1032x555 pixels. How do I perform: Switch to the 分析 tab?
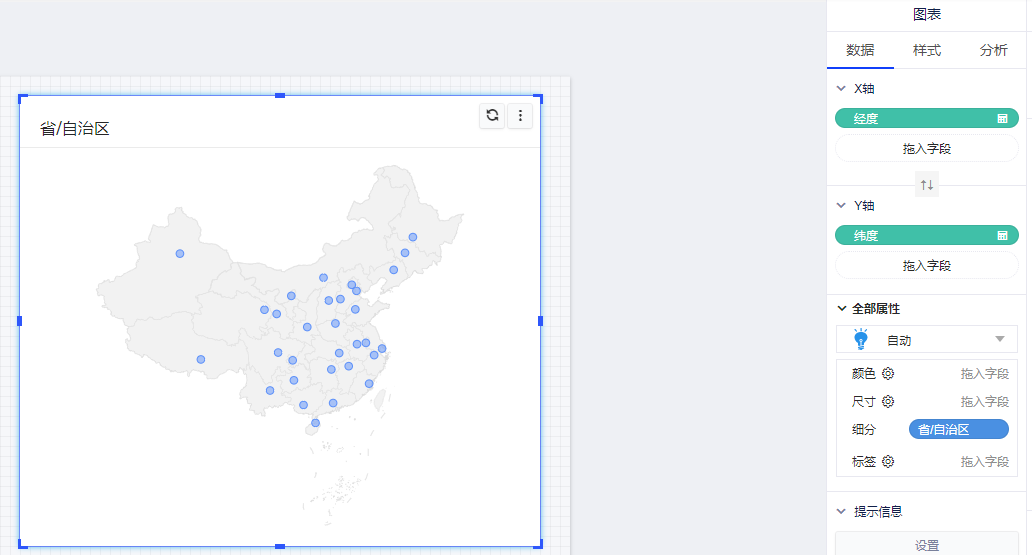pyautogui.click(x=994, y=50)
